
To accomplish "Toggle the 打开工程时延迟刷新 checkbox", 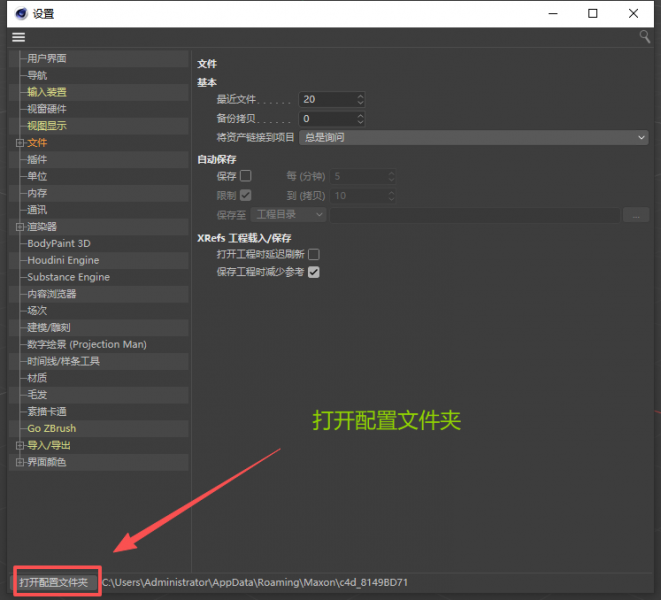I will 314,254.
